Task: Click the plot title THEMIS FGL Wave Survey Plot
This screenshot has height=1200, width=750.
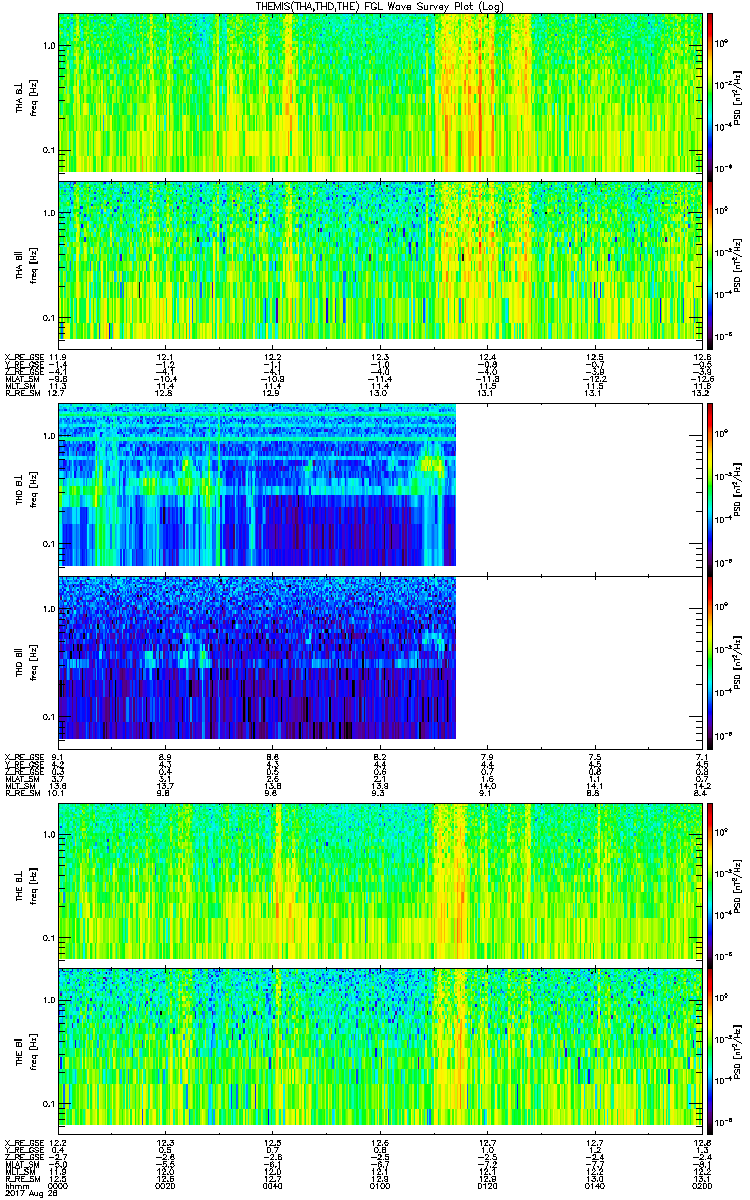Action: coord(381,7)
